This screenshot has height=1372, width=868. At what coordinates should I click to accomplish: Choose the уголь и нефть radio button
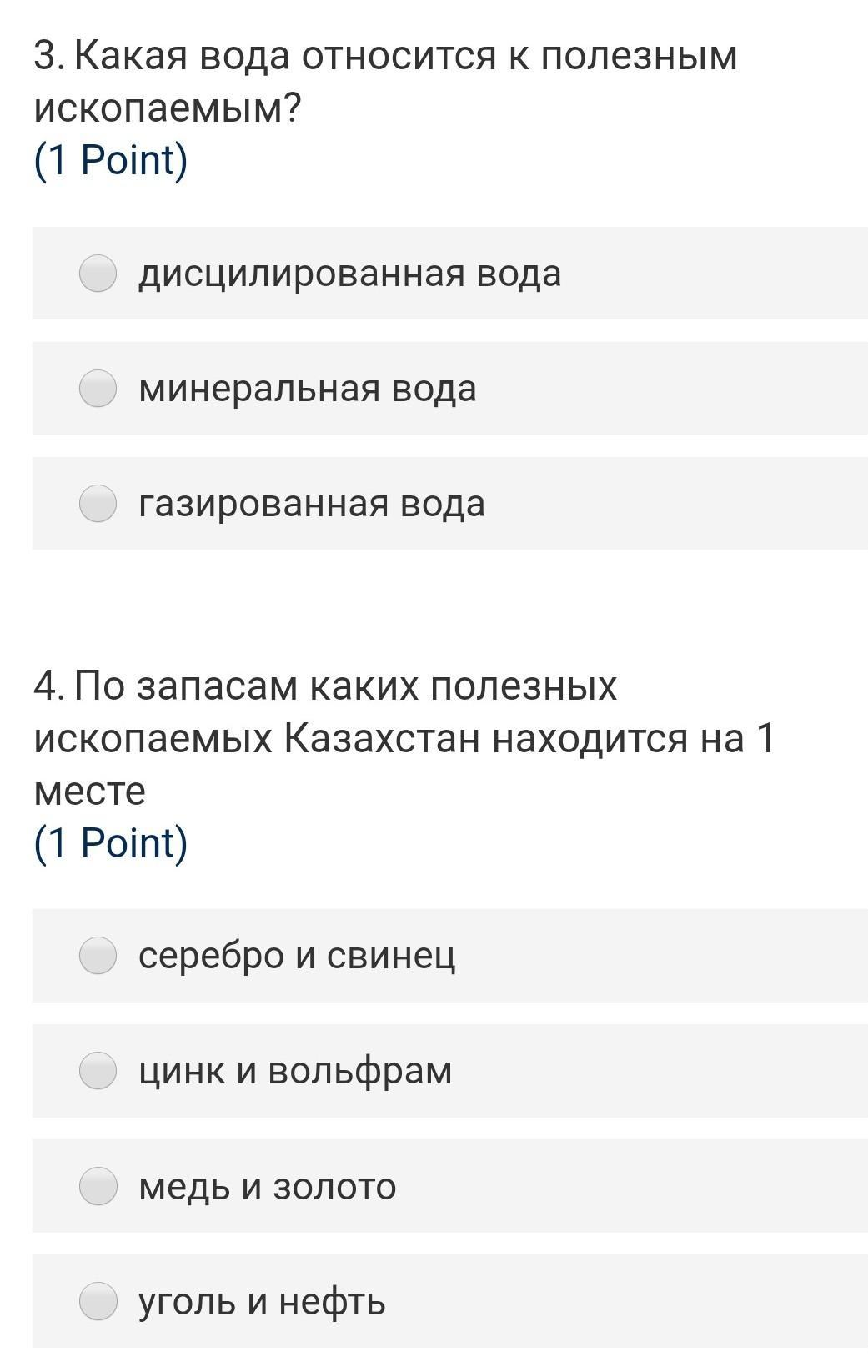click(x=98, y=1301)
